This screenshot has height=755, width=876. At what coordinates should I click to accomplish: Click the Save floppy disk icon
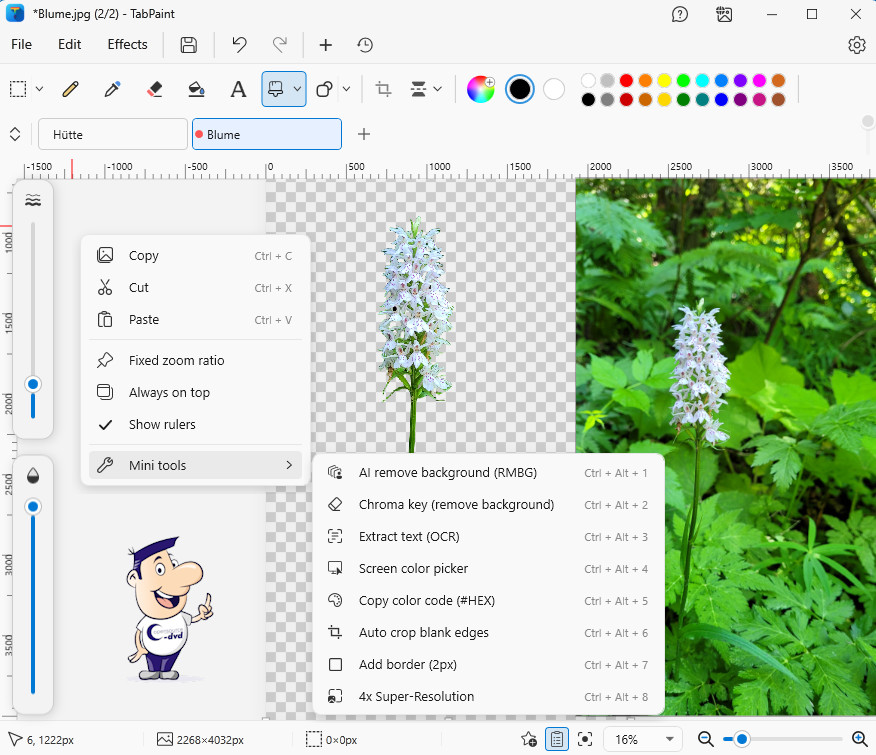pyautogui.click(x=188, y=45)
